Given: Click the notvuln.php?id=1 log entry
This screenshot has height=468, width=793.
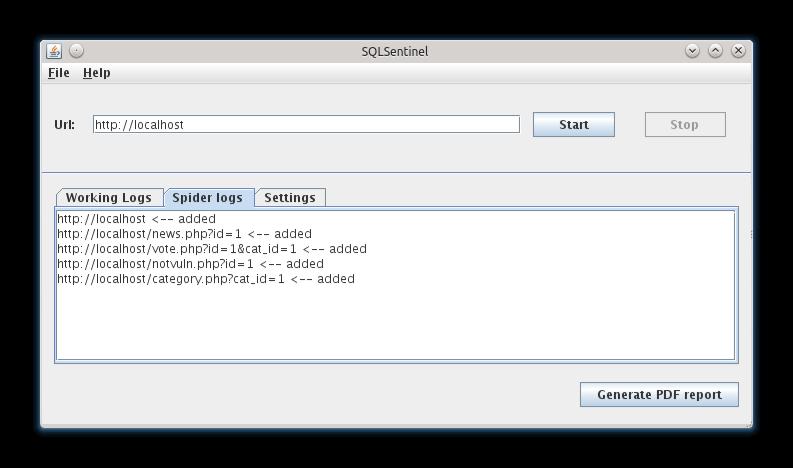Looking at the screenshot, I should [x=190, y=264].
